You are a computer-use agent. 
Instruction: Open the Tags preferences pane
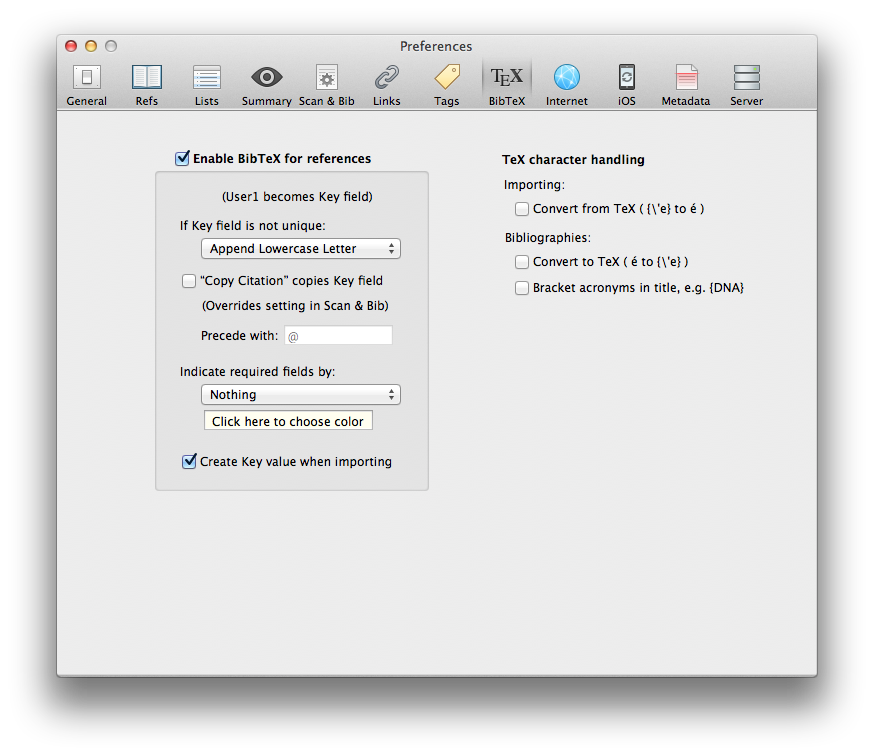tap(447, 84)
